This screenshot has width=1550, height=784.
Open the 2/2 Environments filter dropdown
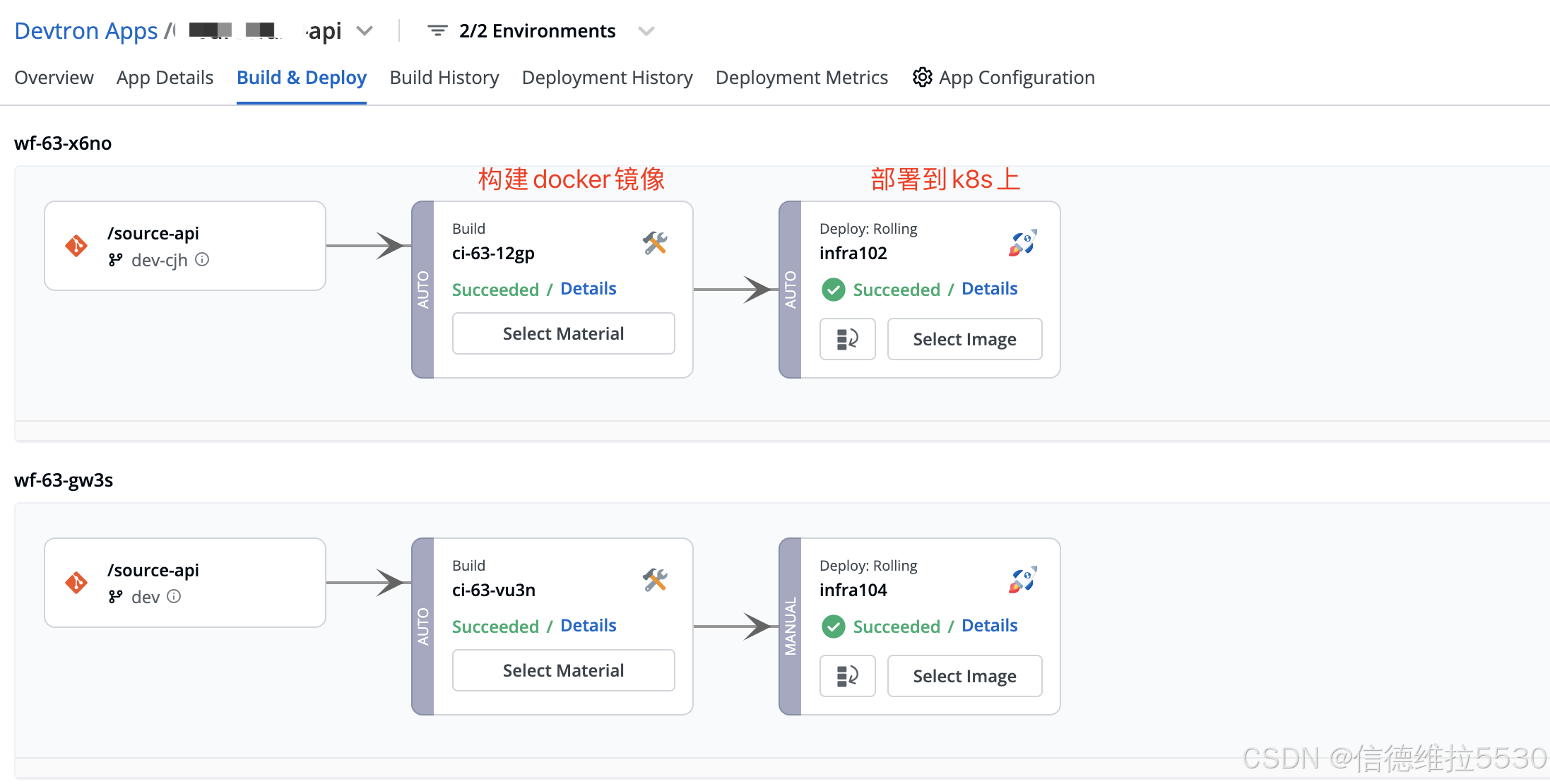[x=646, y=31]
